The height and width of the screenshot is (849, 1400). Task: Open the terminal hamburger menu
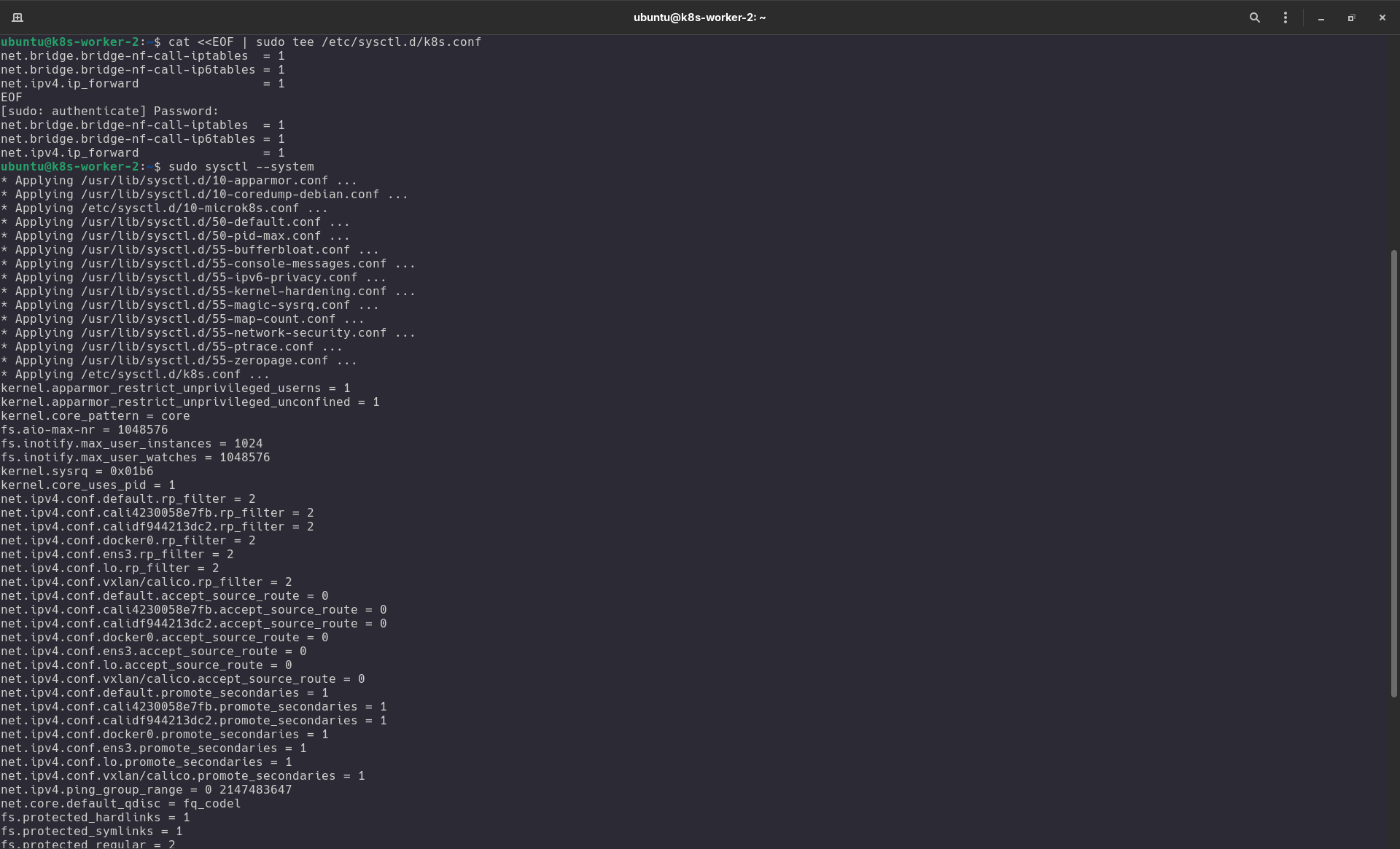(1286, 17)
